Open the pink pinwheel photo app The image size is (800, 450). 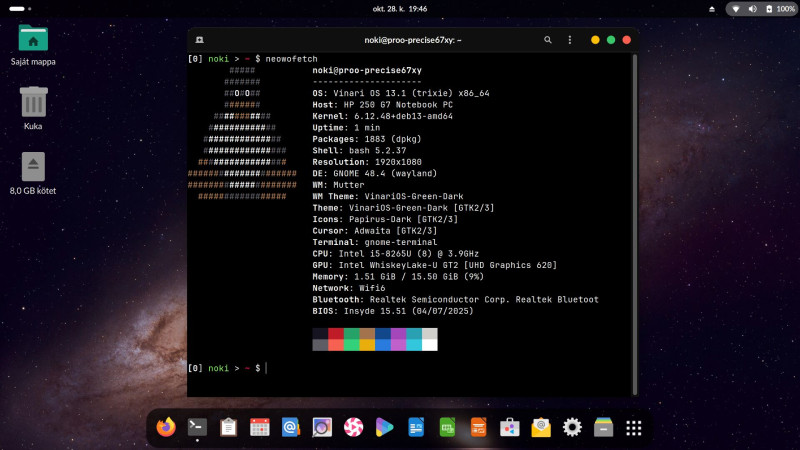click(x=353, y=427)
